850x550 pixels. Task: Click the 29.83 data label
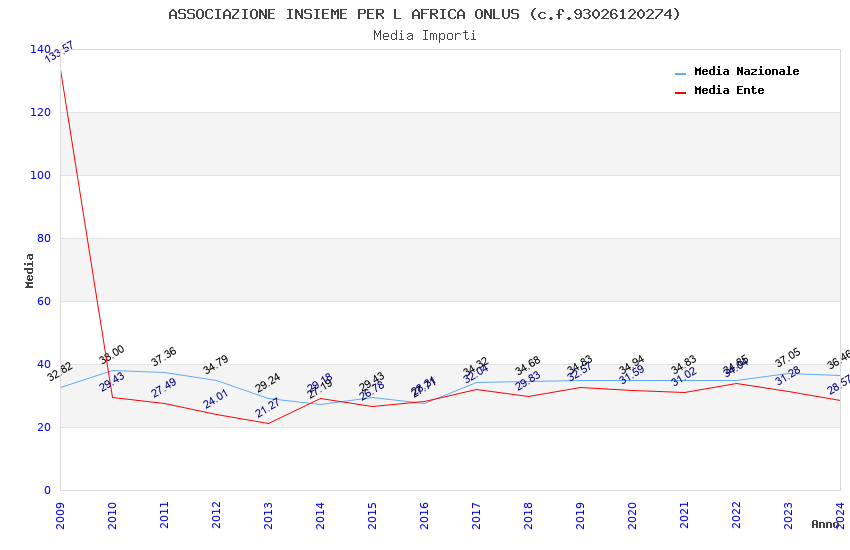click(528, 380)
